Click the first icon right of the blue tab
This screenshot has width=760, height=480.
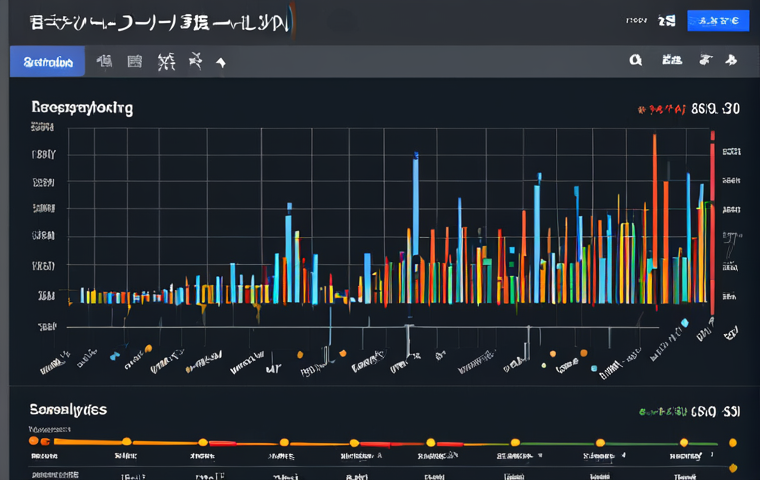click(104, 62)
